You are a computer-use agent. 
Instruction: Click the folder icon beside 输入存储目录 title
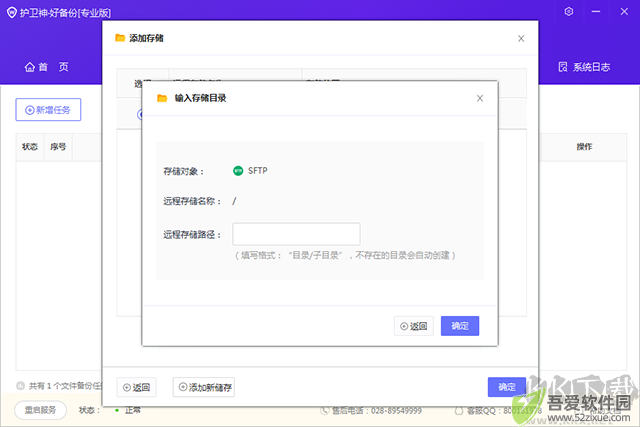click(162, 98)
